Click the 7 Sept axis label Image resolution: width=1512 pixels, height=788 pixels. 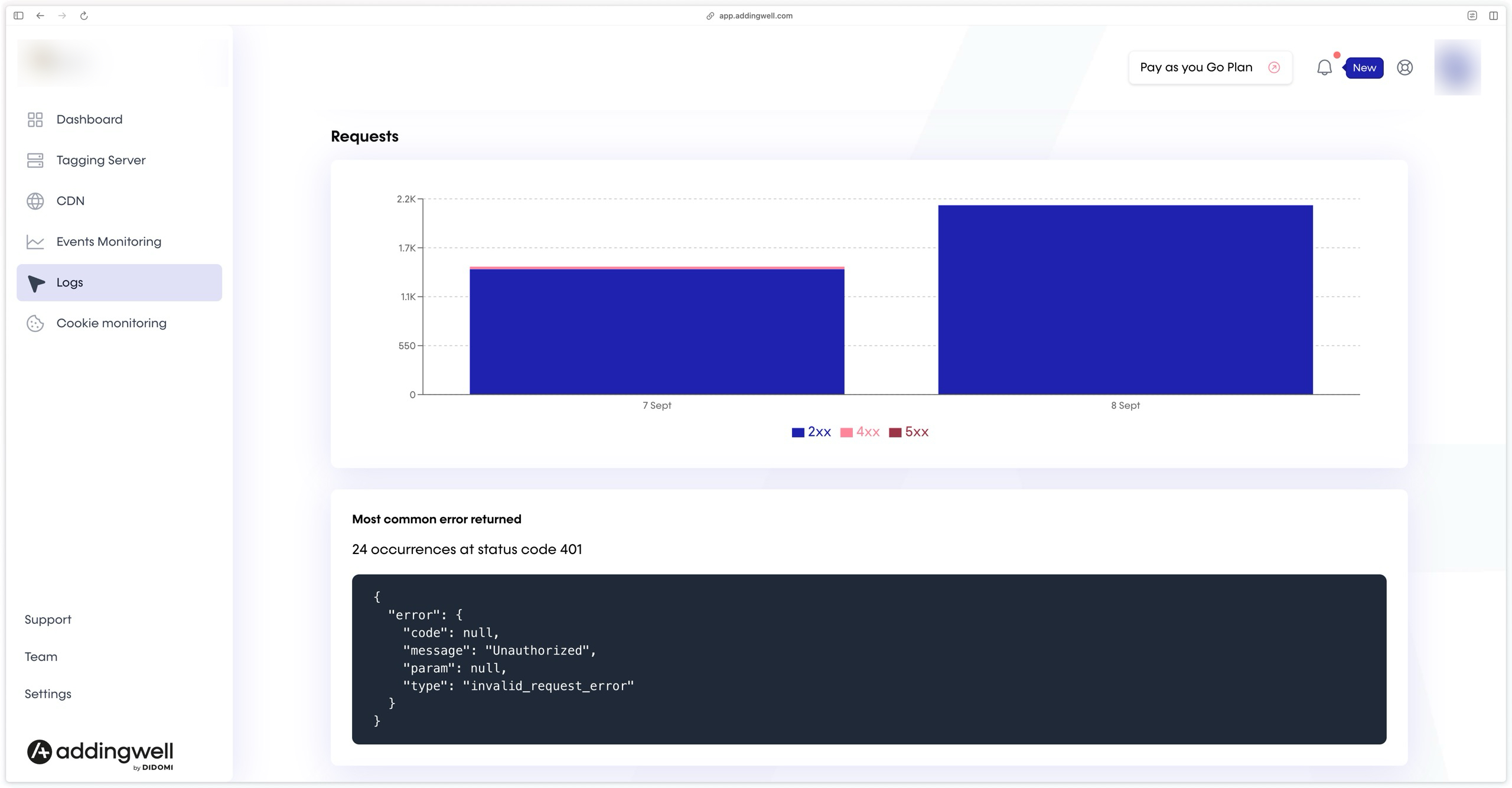[657, 406]
